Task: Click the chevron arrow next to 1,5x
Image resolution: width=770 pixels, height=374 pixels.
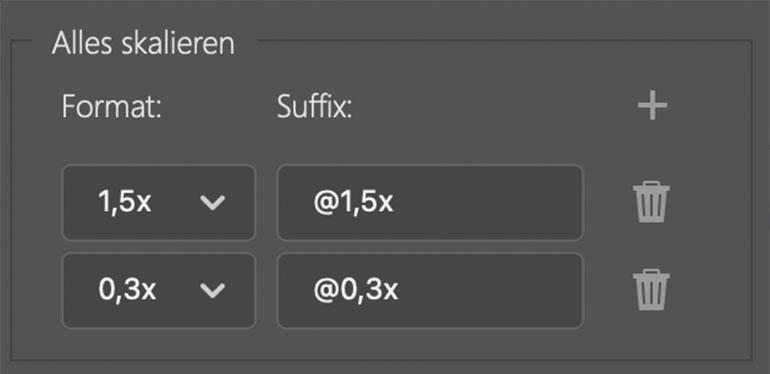Action: click(x=213, y=203)
